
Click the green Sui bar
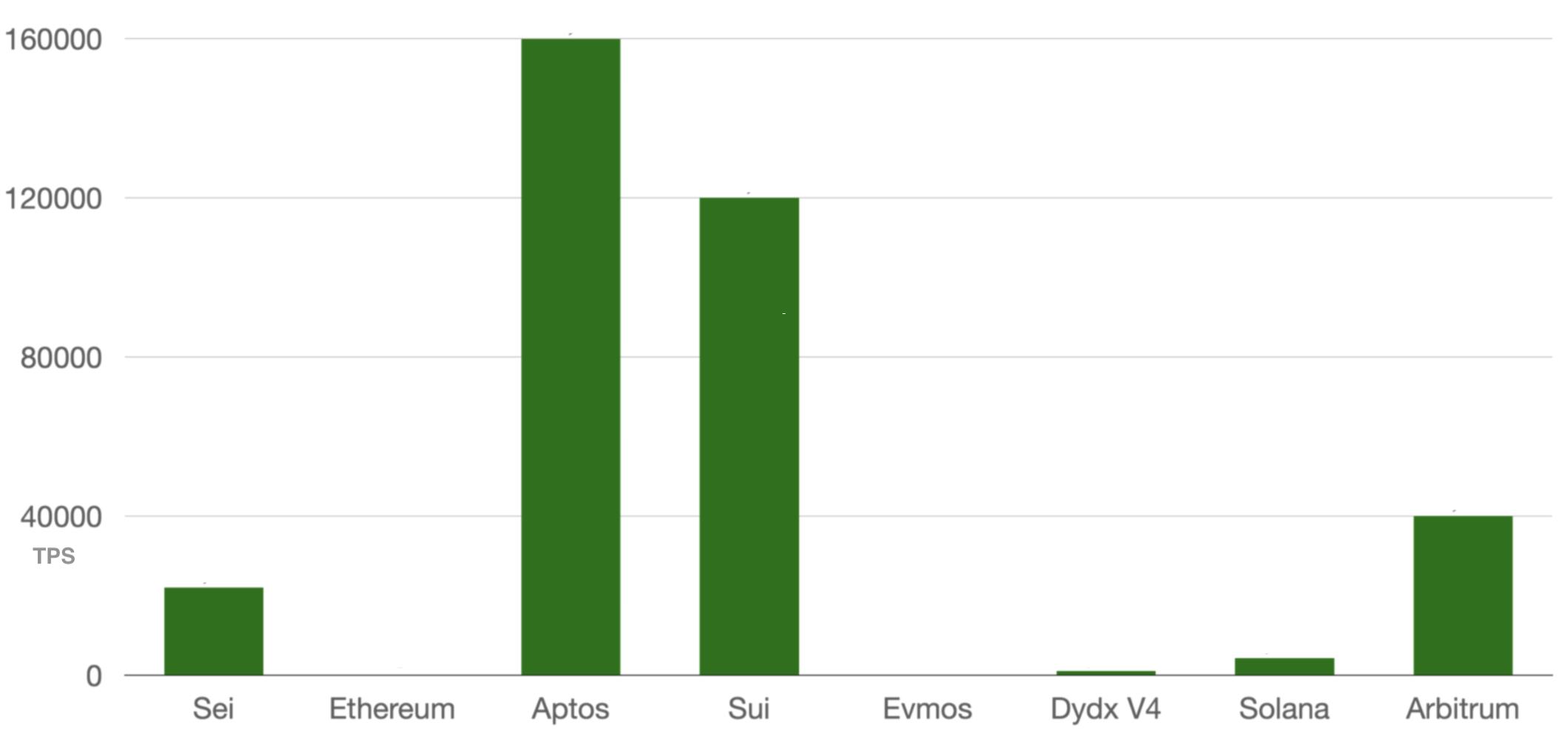click(x=748, y=436)
